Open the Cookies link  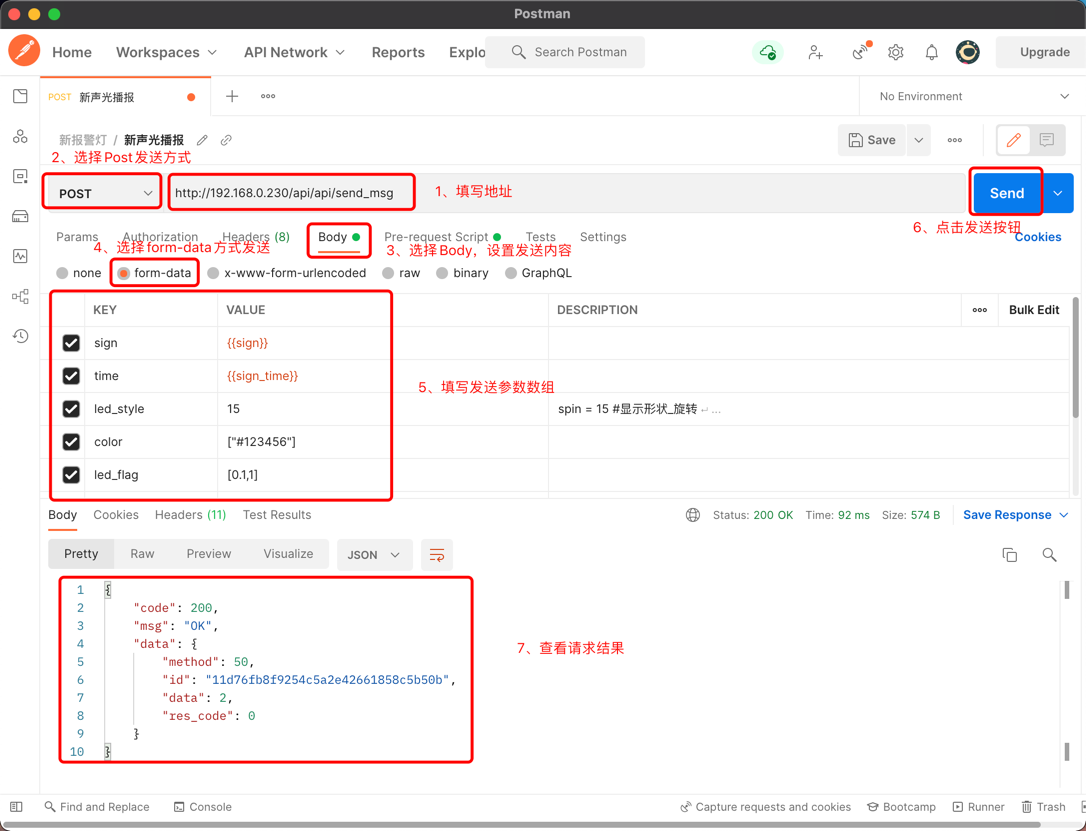pyautogui.click(x=1038, y=237)
